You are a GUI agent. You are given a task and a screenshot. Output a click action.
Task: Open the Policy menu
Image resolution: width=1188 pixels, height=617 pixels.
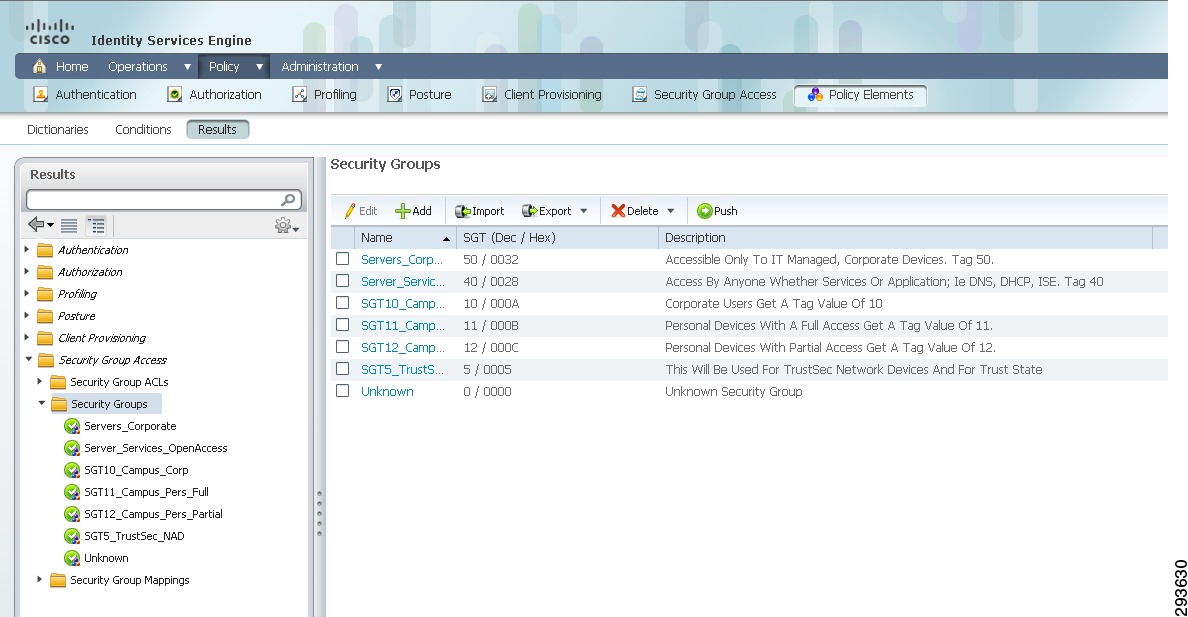tap(236, 67)
